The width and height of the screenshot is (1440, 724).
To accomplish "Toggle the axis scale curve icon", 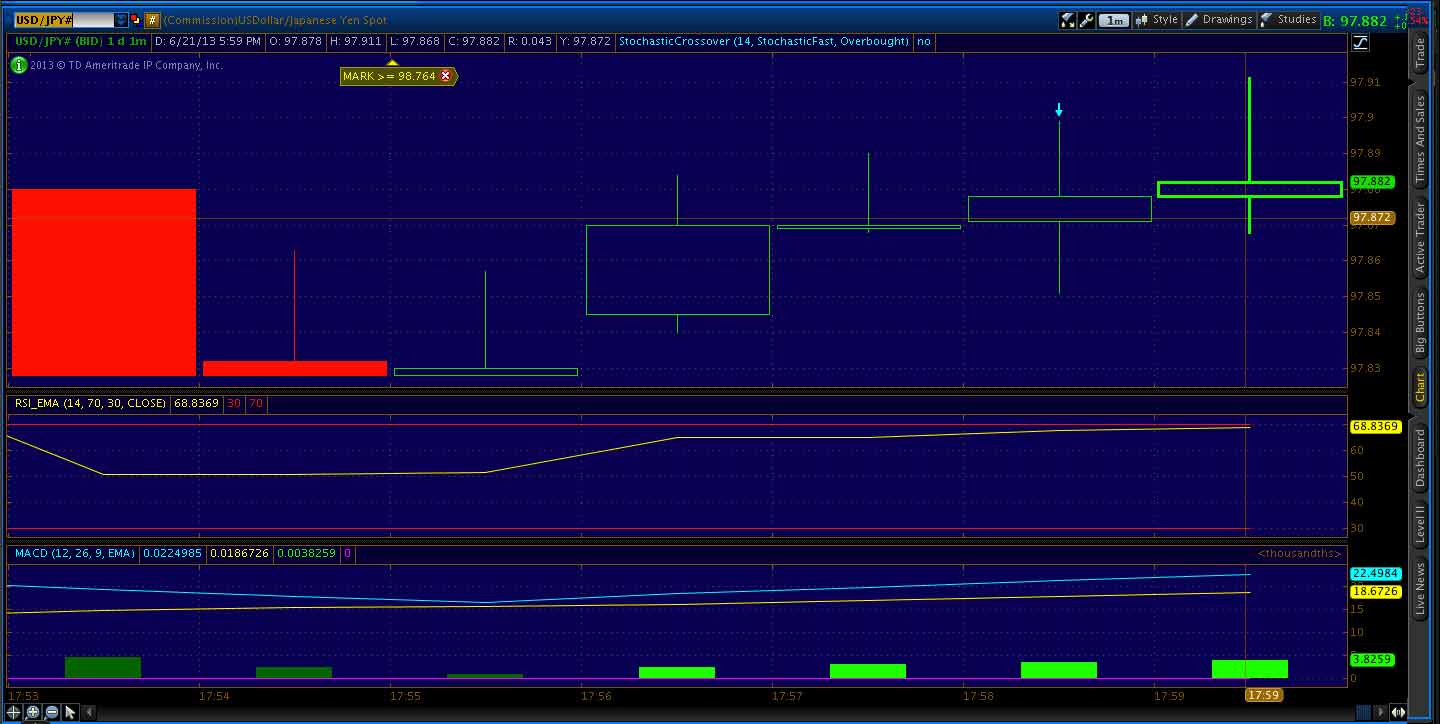I will 1360,42.
